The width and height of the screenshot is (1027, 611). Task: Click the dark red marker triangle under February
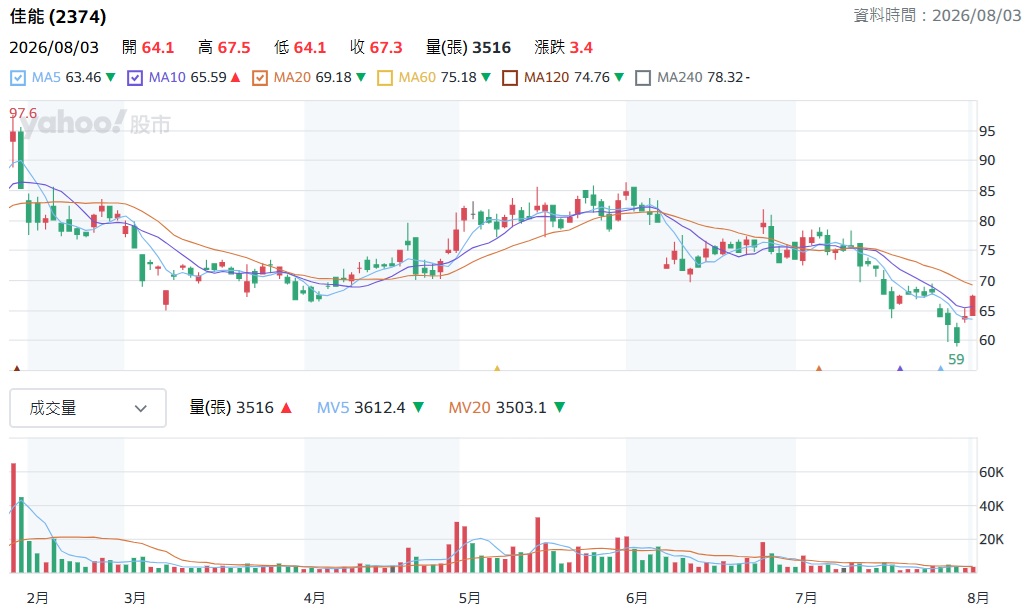16,369
